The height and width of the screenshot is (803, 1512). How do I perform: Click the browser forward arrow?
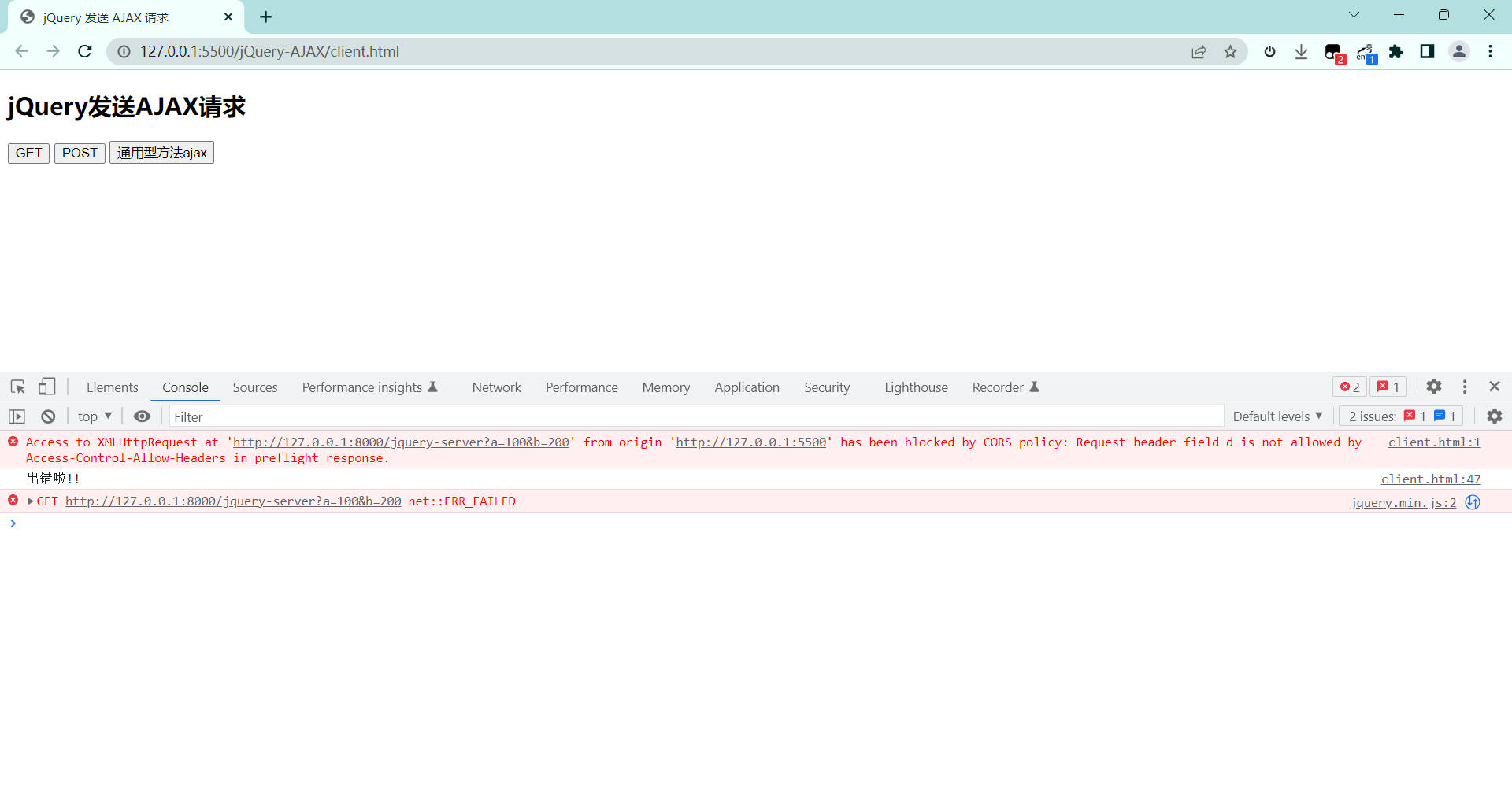coord(53,51)
